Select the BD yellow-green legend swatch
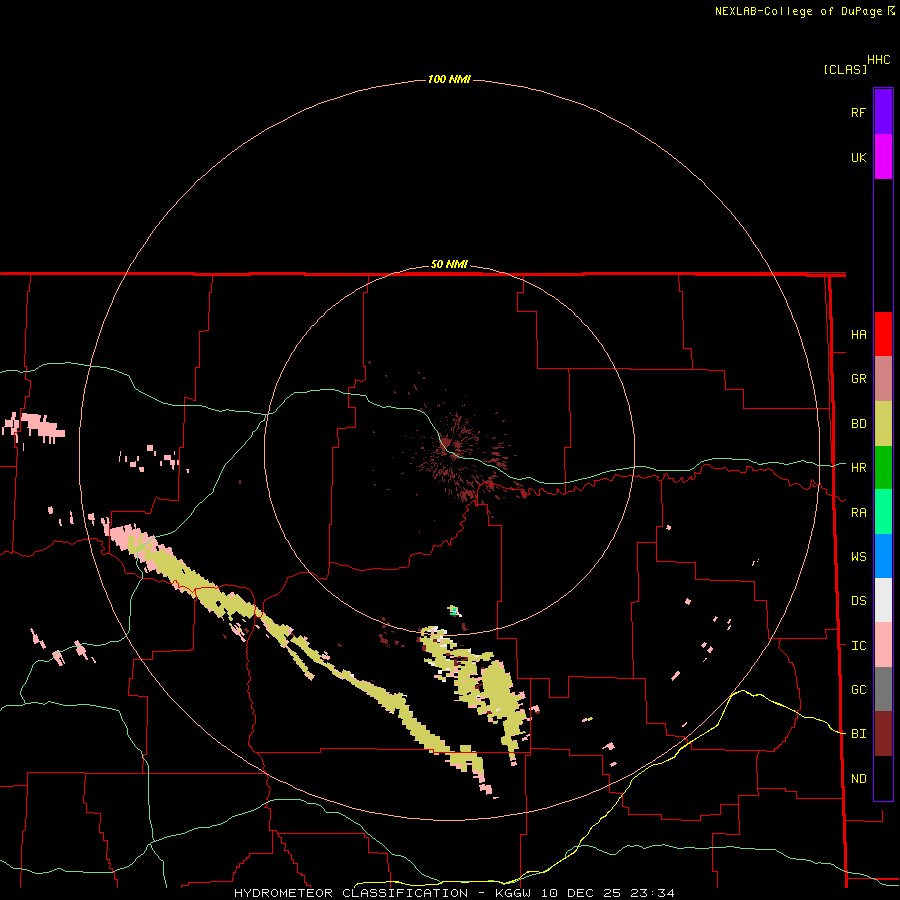900x900 pixels. 883,423
